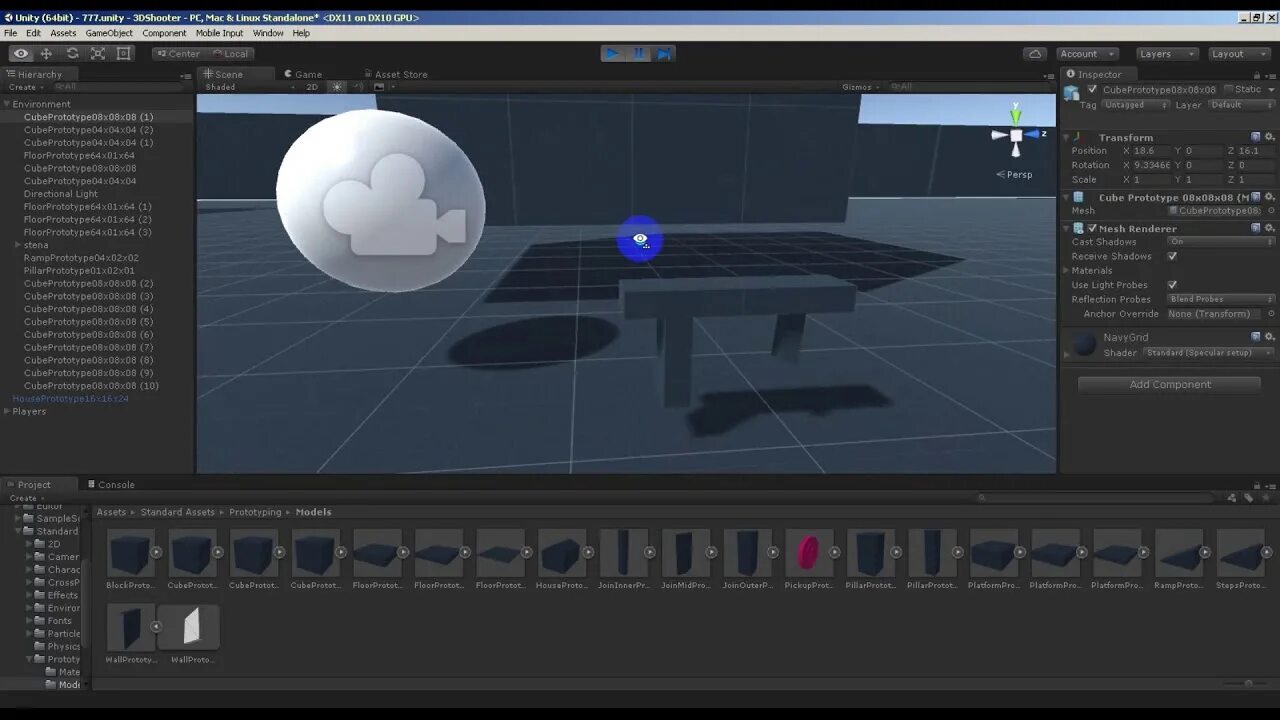The width and height of the screenshot is (1280, 720).
Task: Switch to the Game tab
Action: (302, 74)
